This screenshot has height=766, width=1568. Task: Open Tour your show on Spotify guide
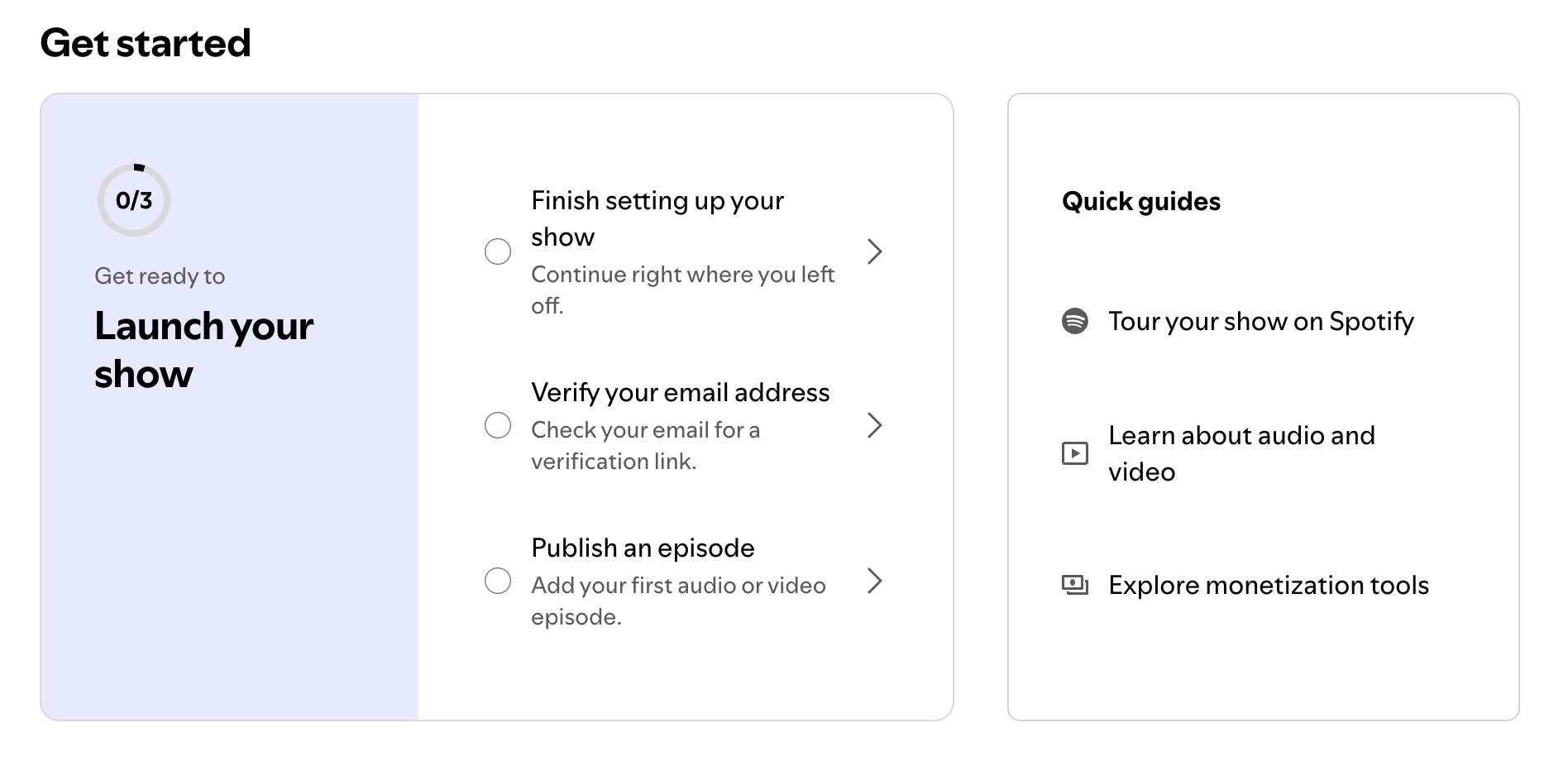pos(1260,321)
